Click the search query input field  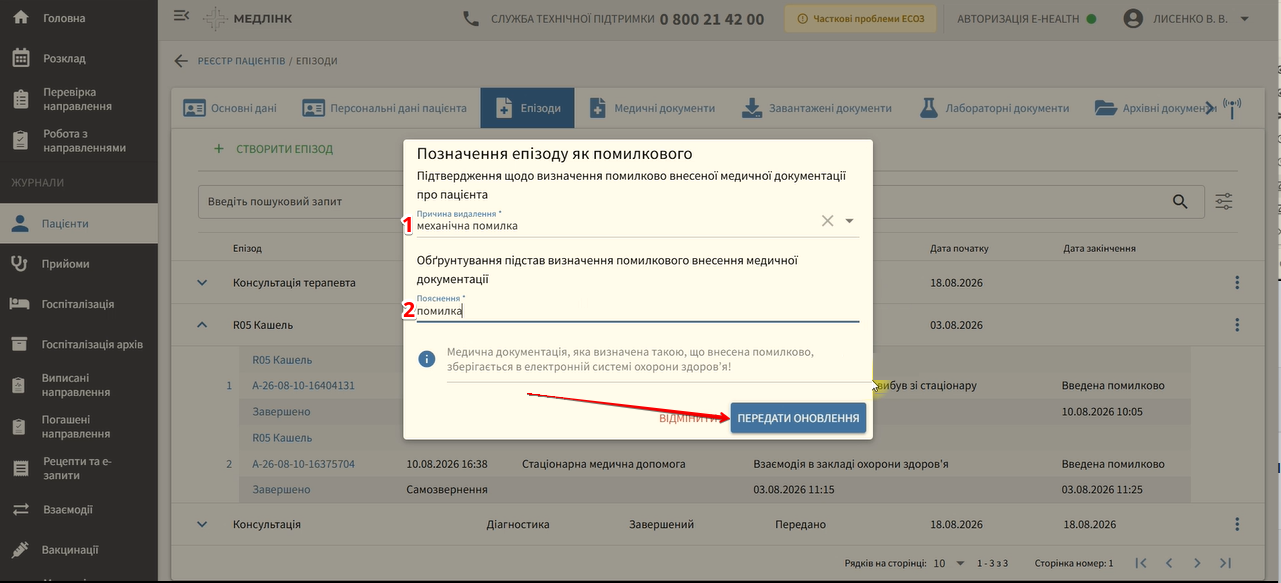click(680, 201)
